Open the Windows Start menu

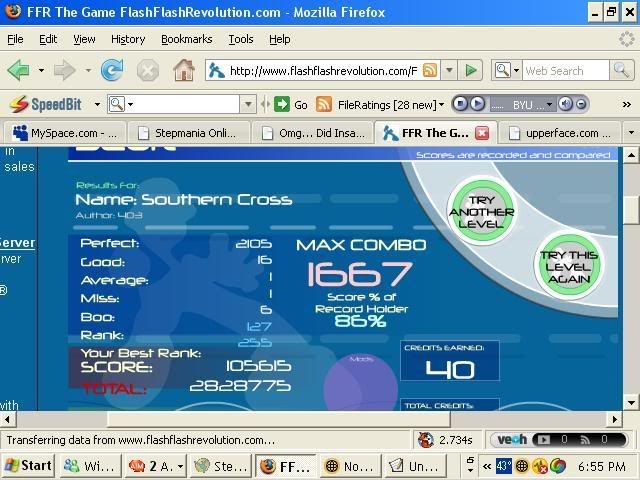point(29,466)
